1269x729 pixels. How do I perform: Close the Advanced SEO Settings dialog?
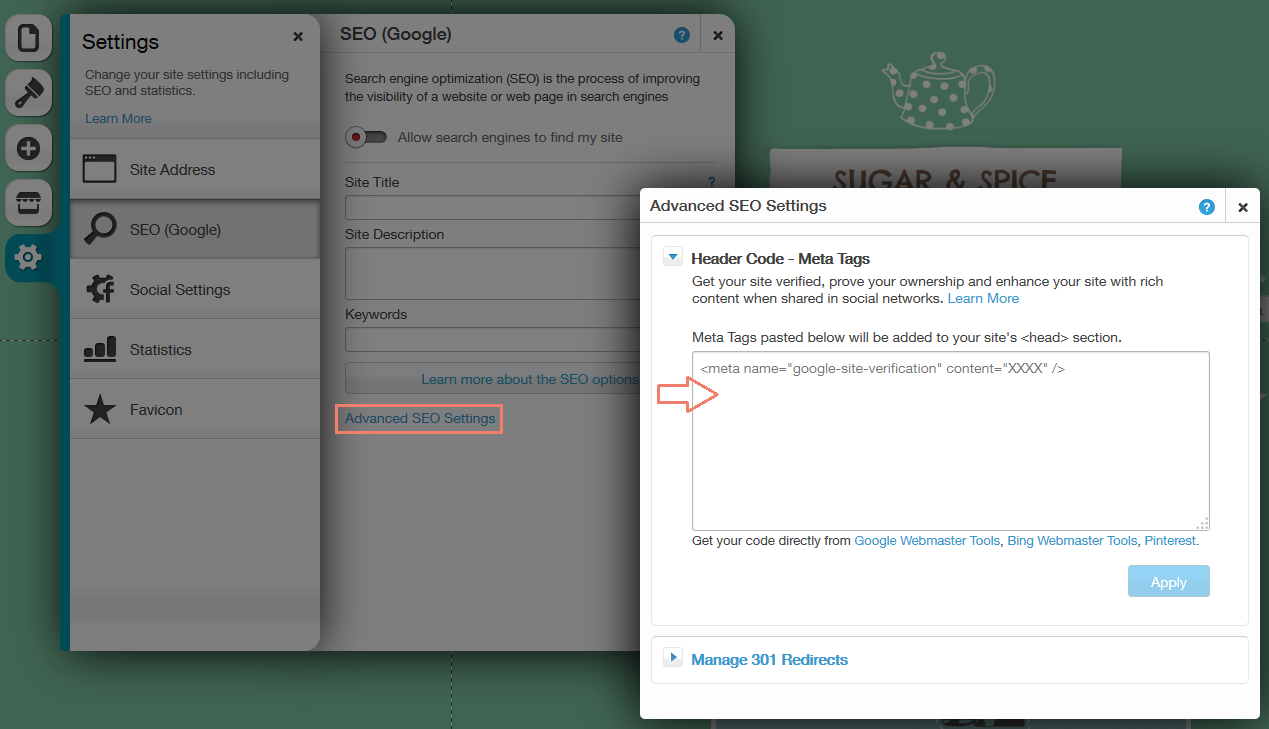pos(1243,207)
